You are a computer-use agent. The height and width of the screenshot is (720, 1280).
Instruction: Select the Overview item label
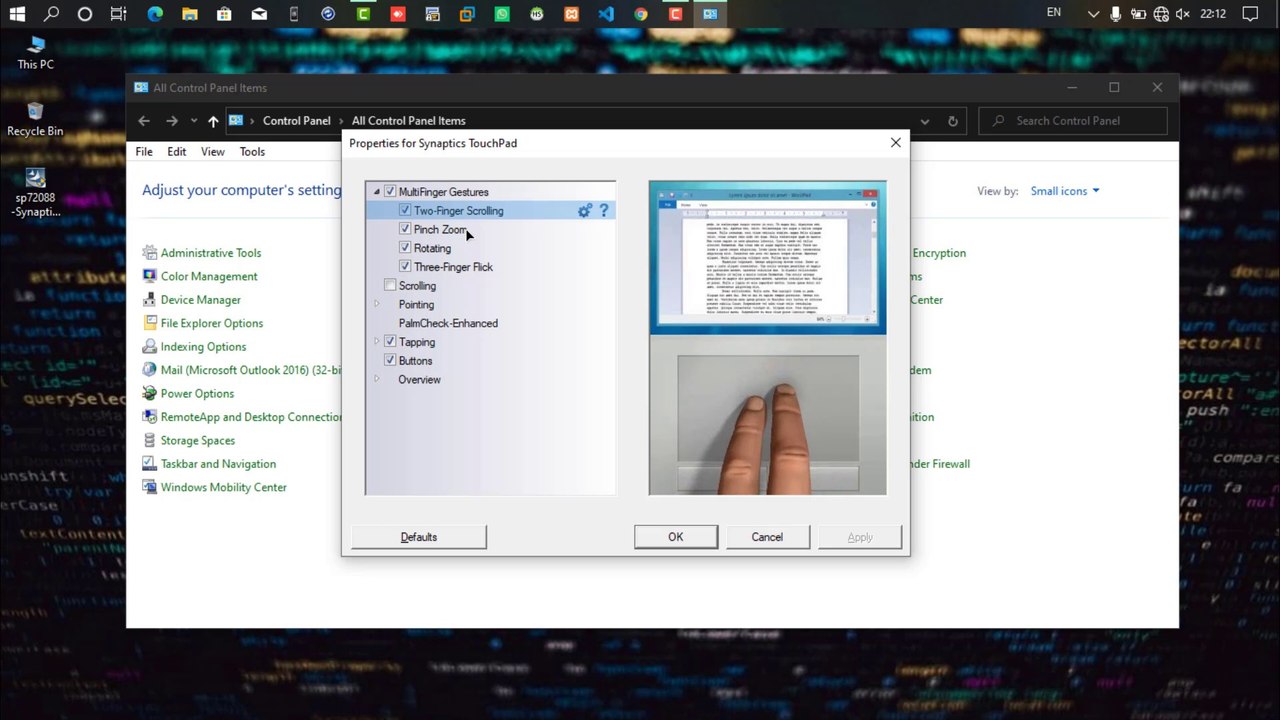[x=419, y=380]
